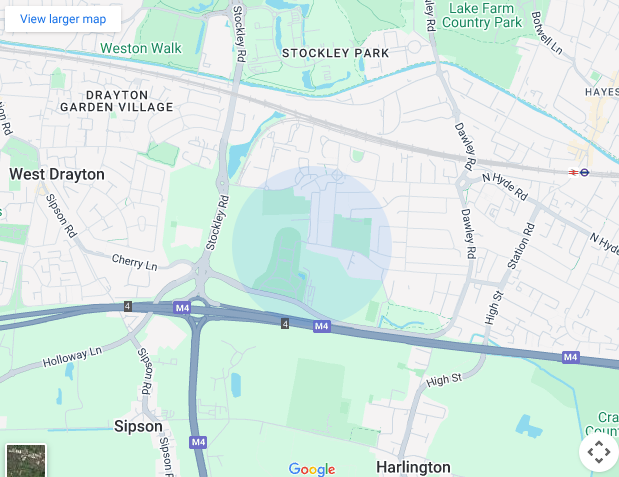Click the Drayton Garden Village label
619x477 pixels.
[116, 101]
